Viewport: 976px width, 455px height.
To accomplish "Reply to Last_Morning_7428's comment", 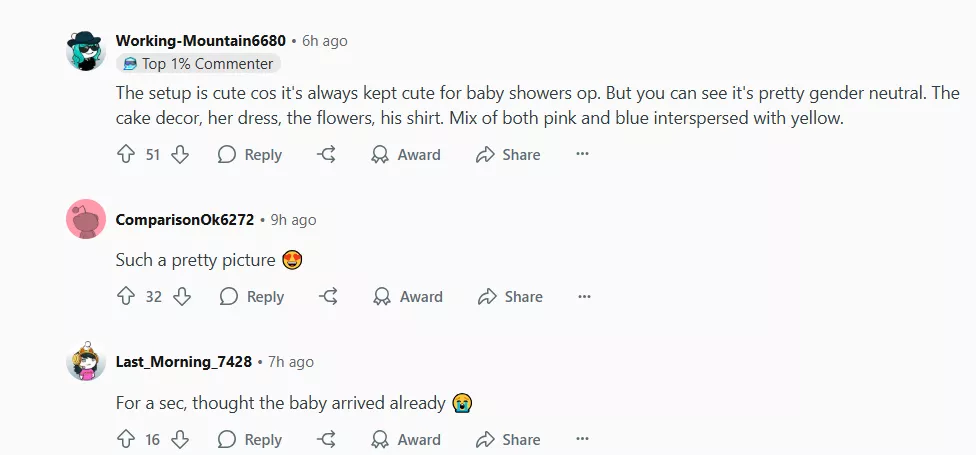I will pyautogui.click(x=250, y=440).
